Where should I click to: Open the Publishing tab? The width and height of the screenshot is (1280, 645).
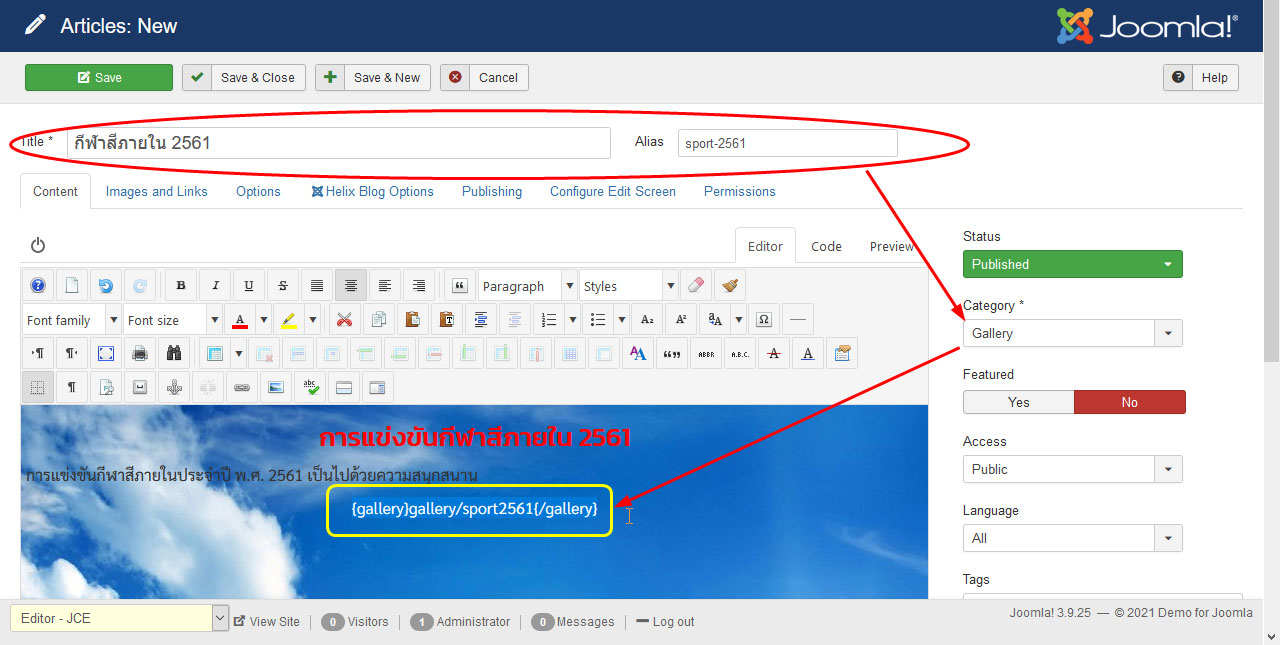pos(491,191)
